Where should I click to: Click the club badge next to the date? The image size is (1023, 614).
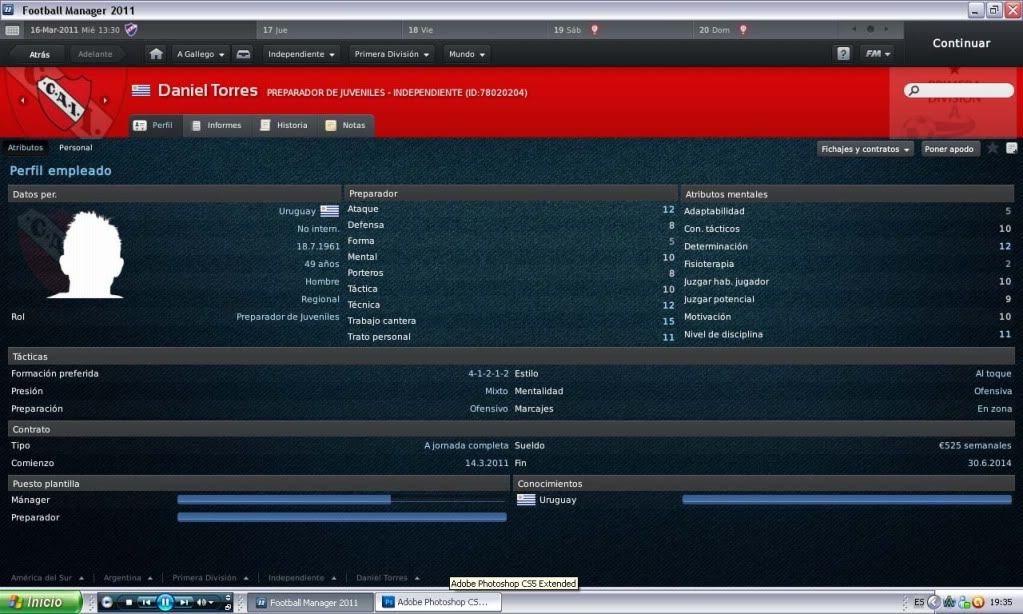coord(131,29)
